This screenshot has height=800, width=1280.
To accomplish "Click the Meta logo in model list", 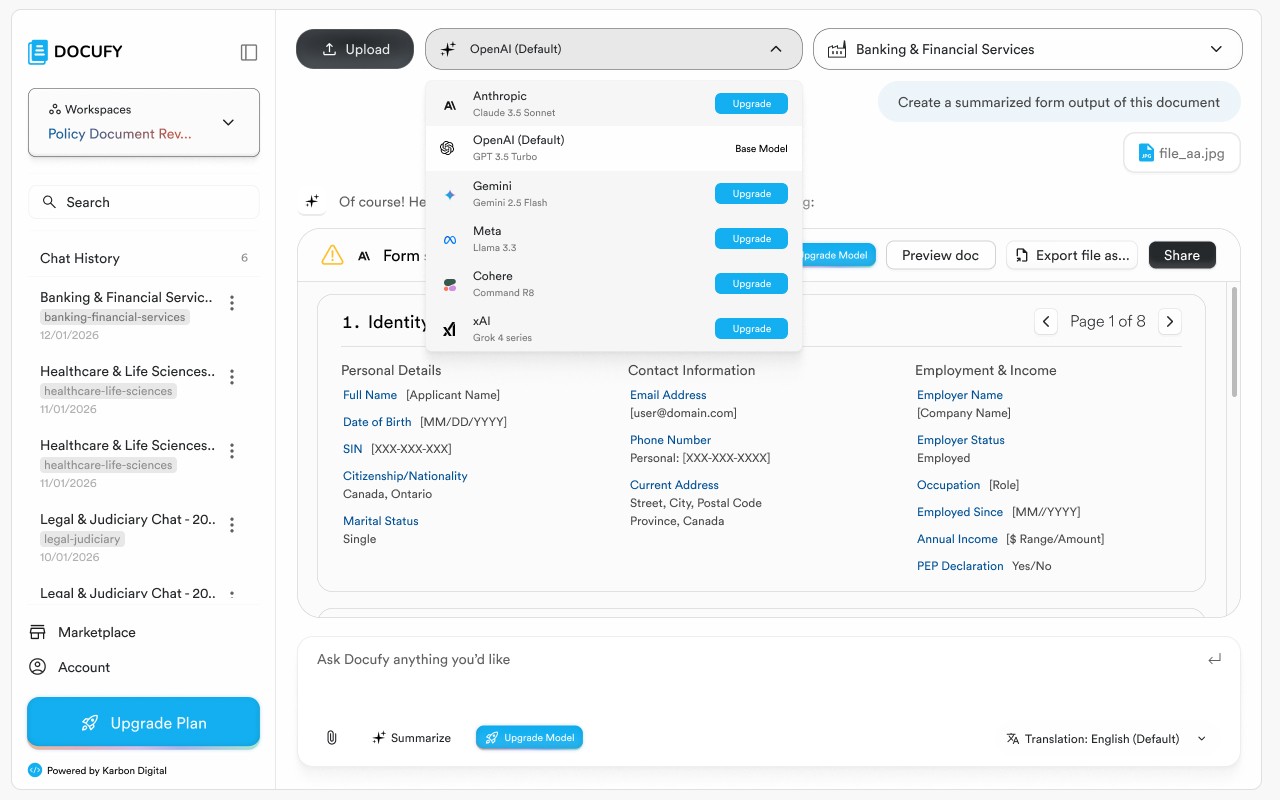I will tap(450, 239).
